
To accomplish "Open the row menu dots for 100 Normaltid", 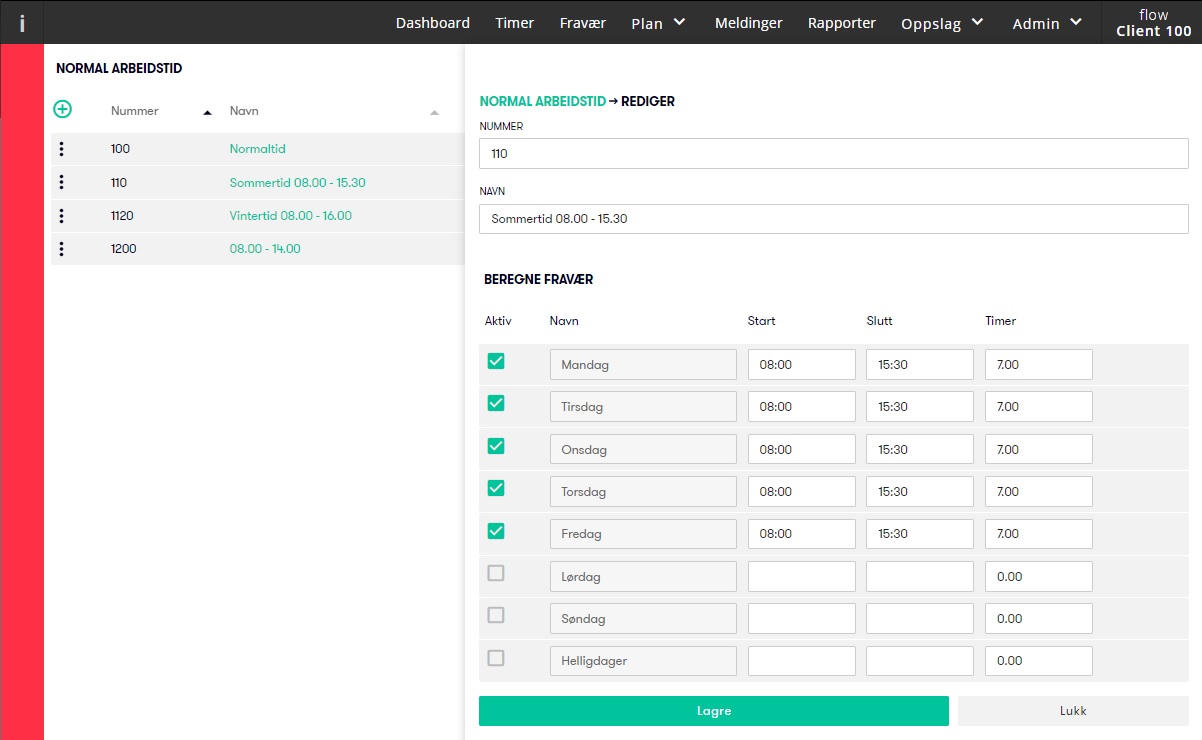I will (x=62, y=149).
